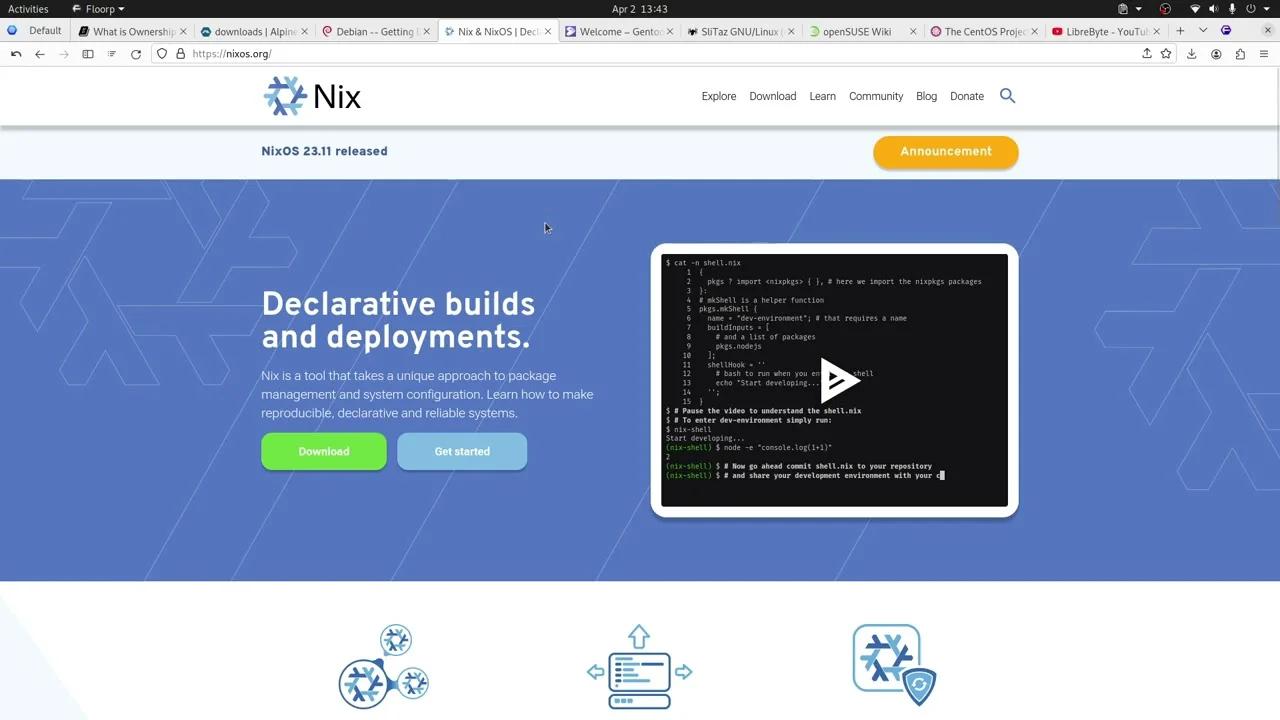The height and width of the screenshot is (720, 1280).
Task: Open the tab list view icon beside reload
Action: click(112, 54)
